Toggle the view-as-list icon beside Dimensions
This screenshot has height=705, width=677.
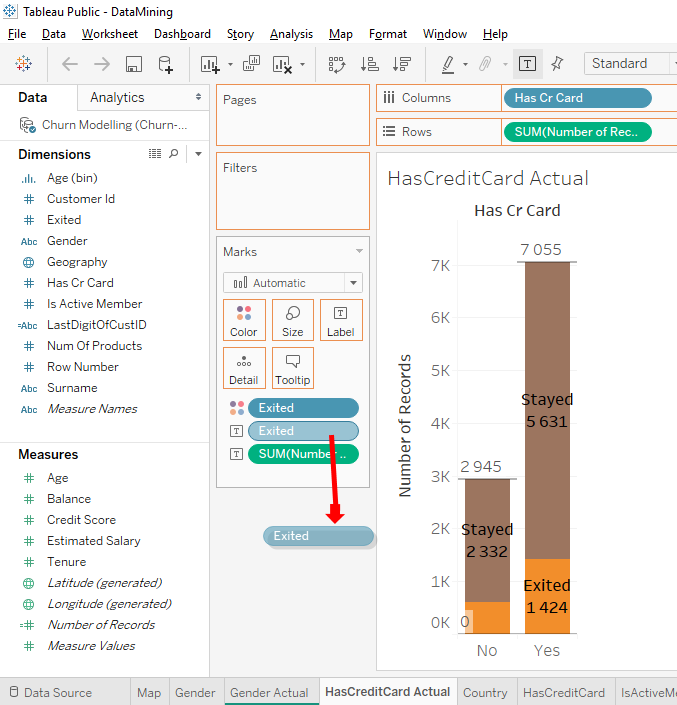point(155,154)
